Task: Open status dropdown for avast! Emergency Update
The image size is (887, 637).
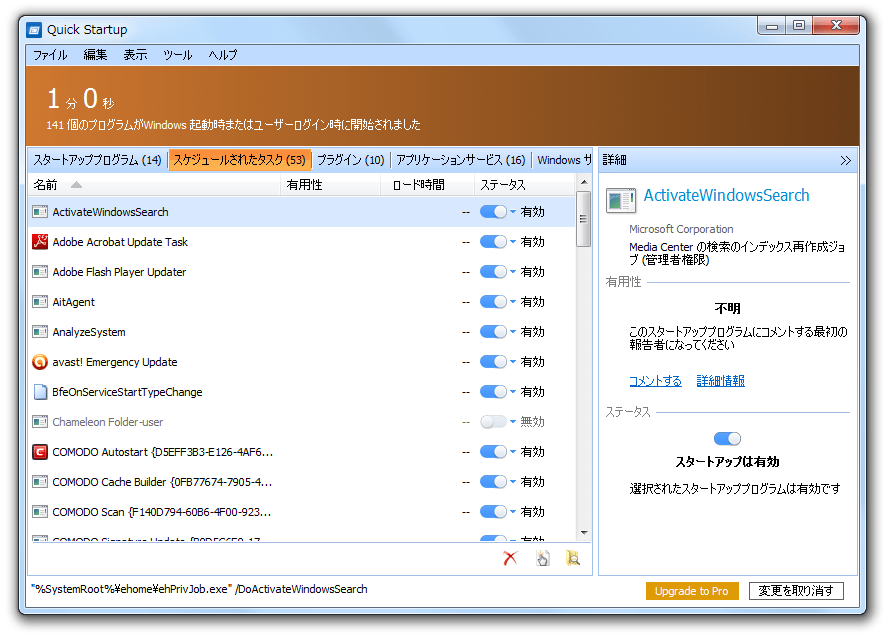Action: (513, 361)
